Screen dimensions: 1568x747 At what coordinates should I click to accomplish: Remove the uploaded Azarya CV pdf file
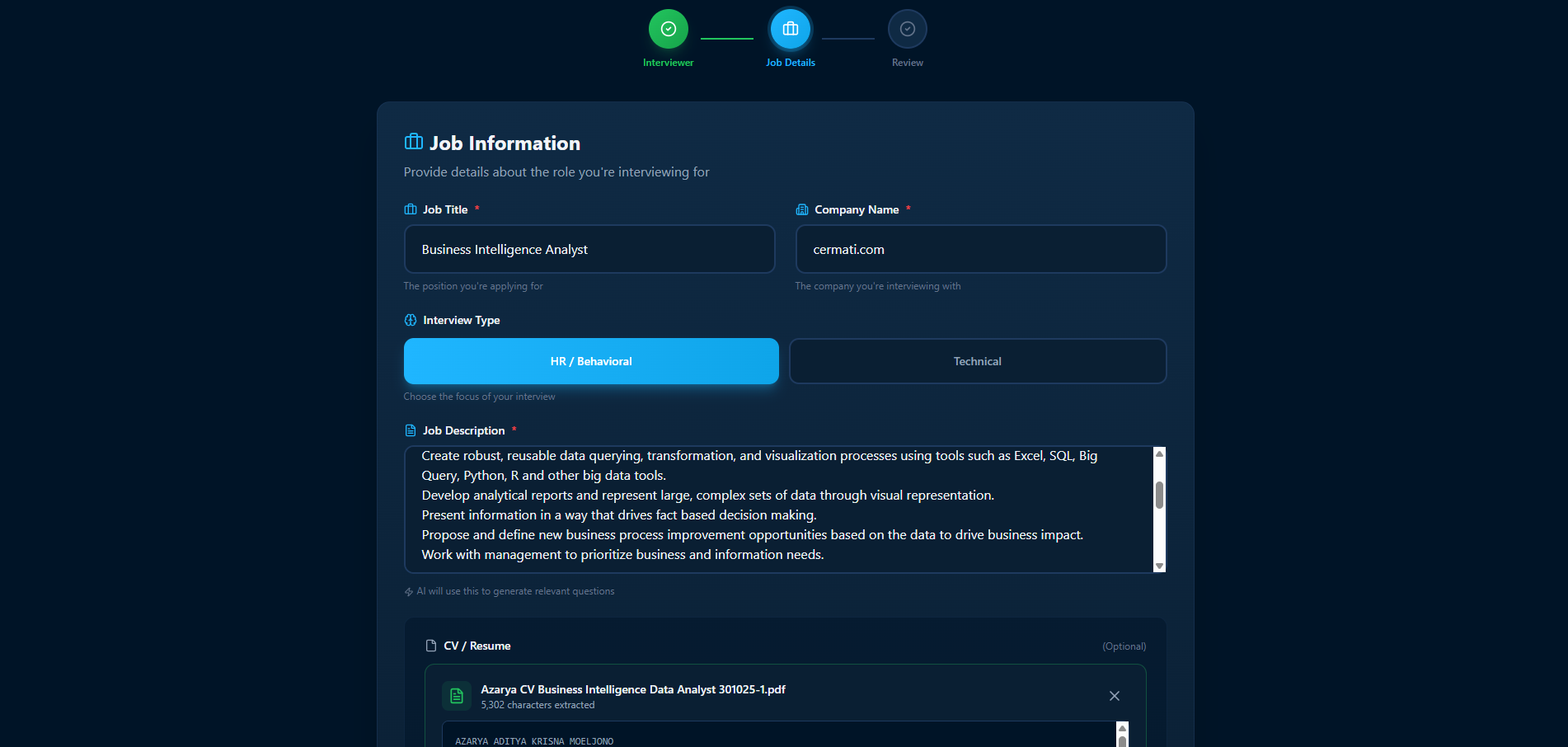(x=1115, y=696)
